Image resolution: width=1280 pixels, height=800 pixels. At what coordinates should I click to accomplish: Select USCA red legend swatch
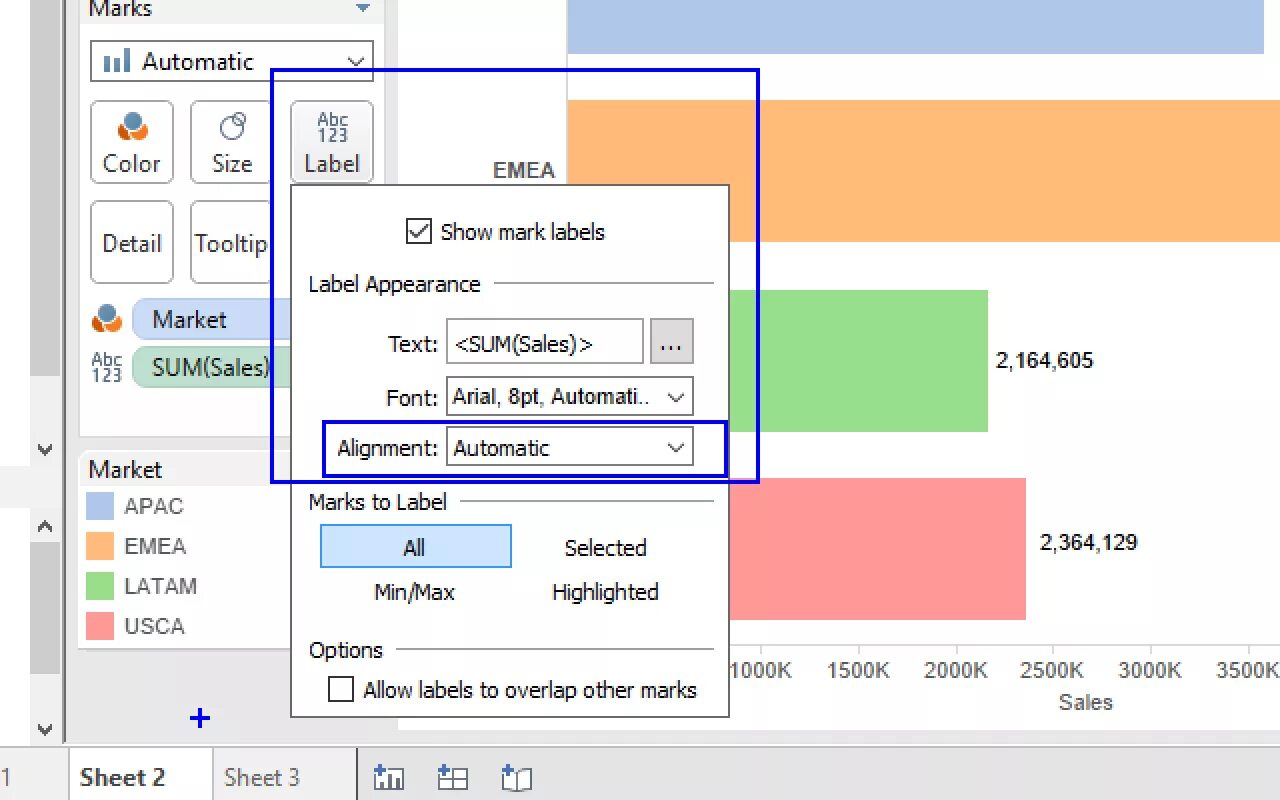tap(100, 626)
